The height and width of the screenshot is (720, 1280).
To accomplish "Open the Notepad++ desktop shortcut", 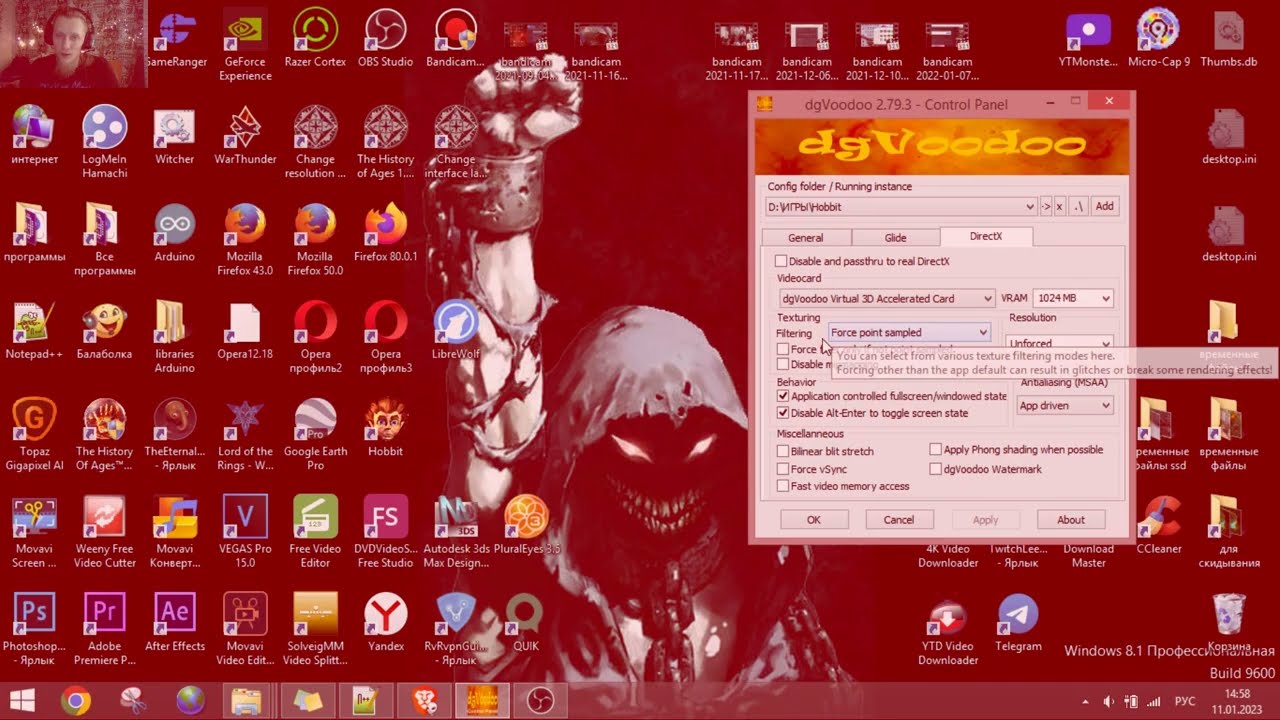I will click(x=34, y=330).
